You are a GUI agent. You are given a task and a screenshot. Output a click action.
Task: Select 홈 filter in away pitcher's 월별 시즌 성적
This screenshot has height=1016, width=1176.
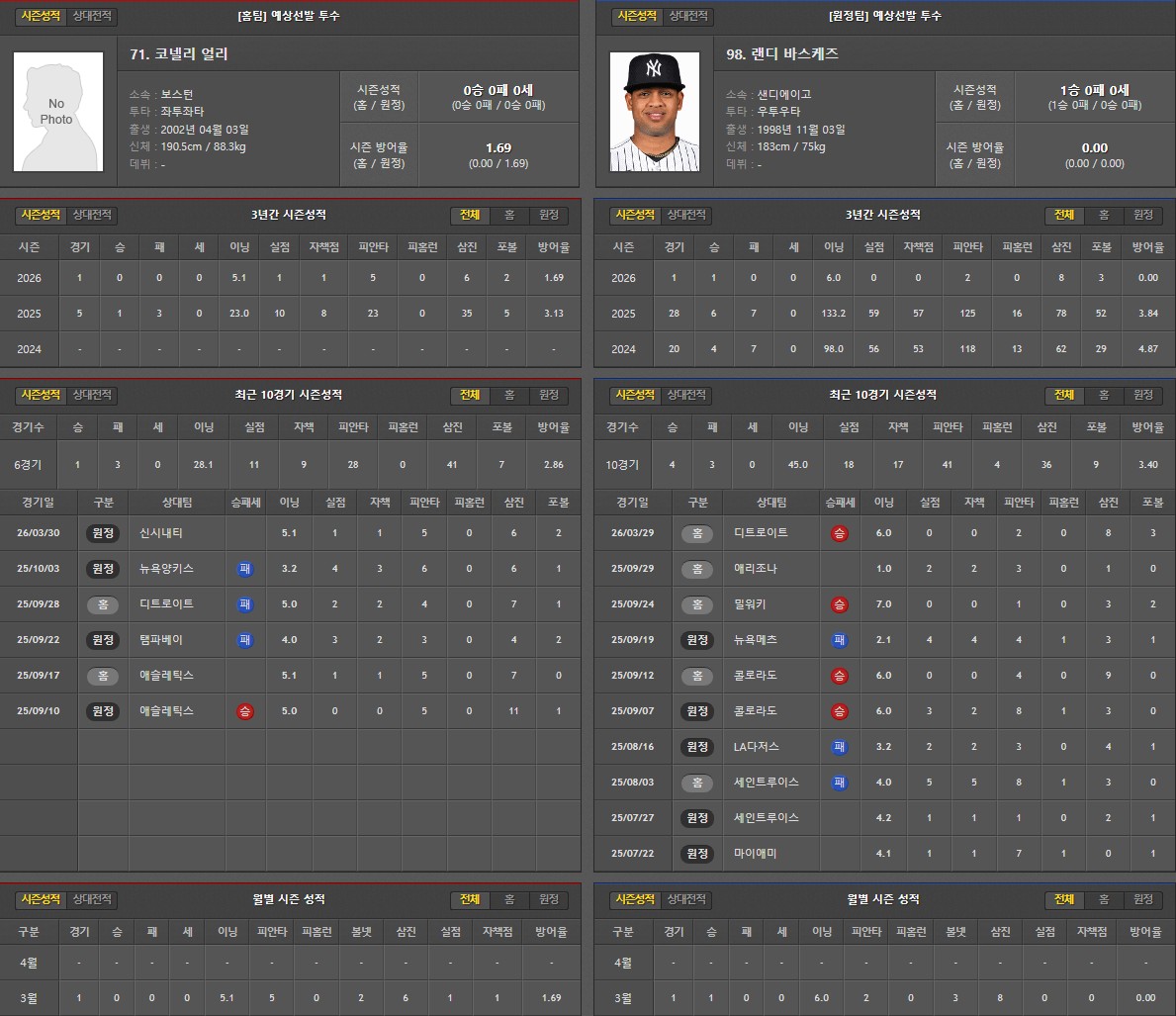coord(1104,899)
